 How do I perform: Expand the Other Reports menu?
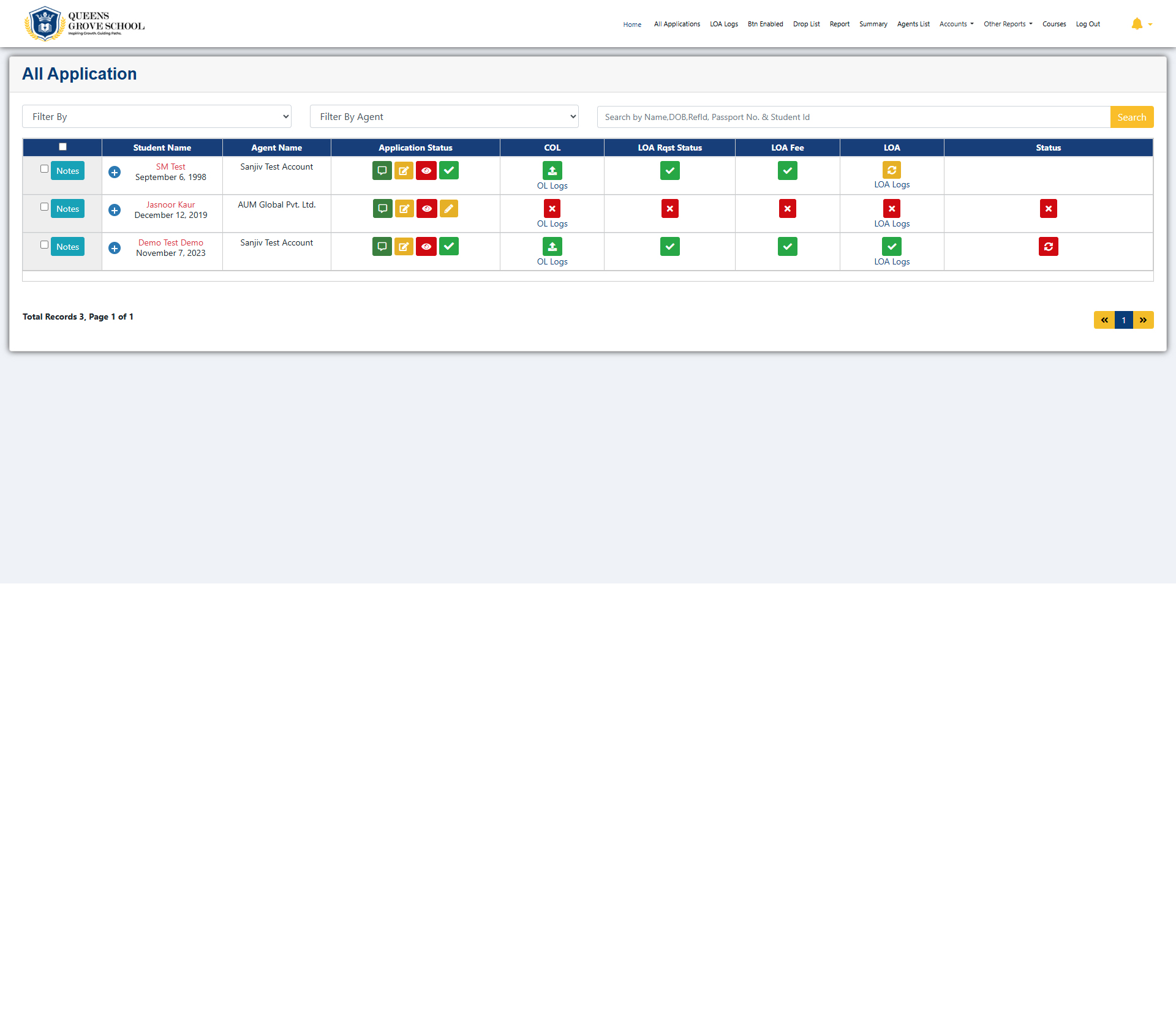pyautogui.click(x=1008, y=24)
